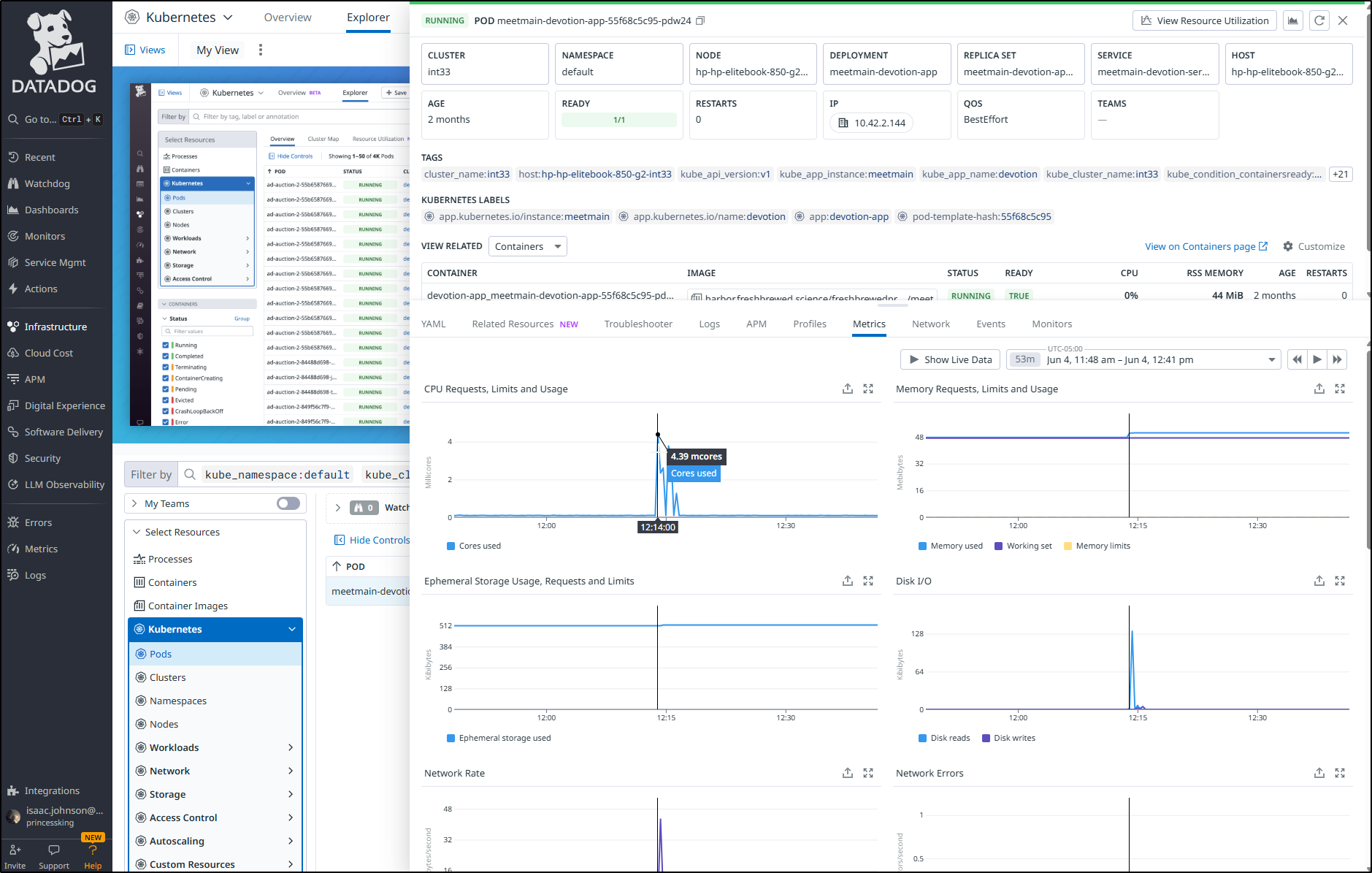Switch to the Troubleshooter tab
Image resolution: width=1372 pixels, height=873 pixels.
tap(638, 324)
